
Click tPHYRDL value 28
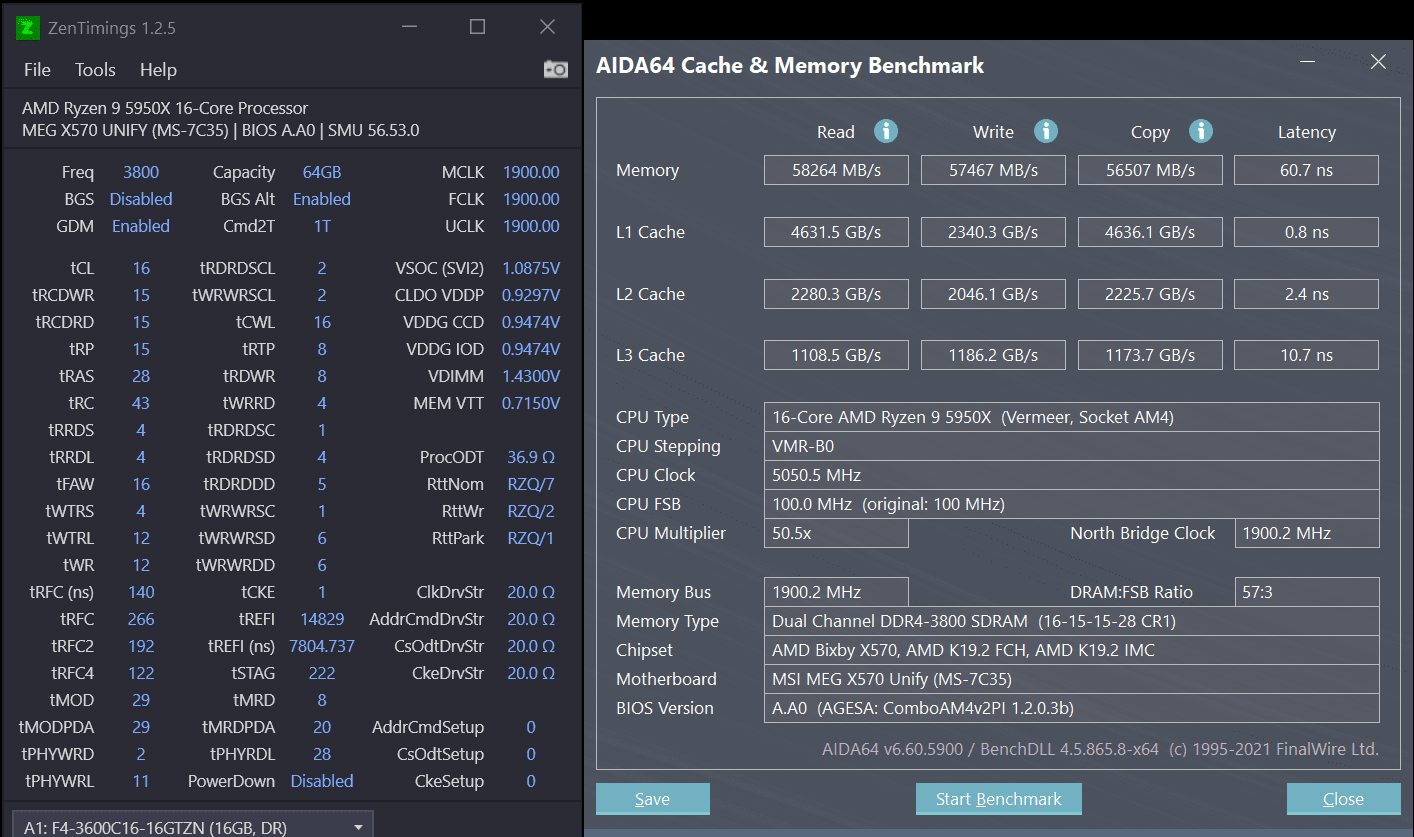click(322, 754)
